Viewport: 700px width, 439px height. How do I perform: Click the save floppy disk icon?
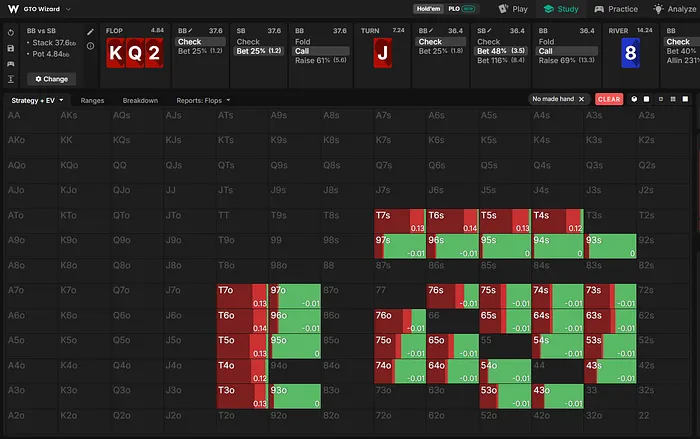click(11, 48)
